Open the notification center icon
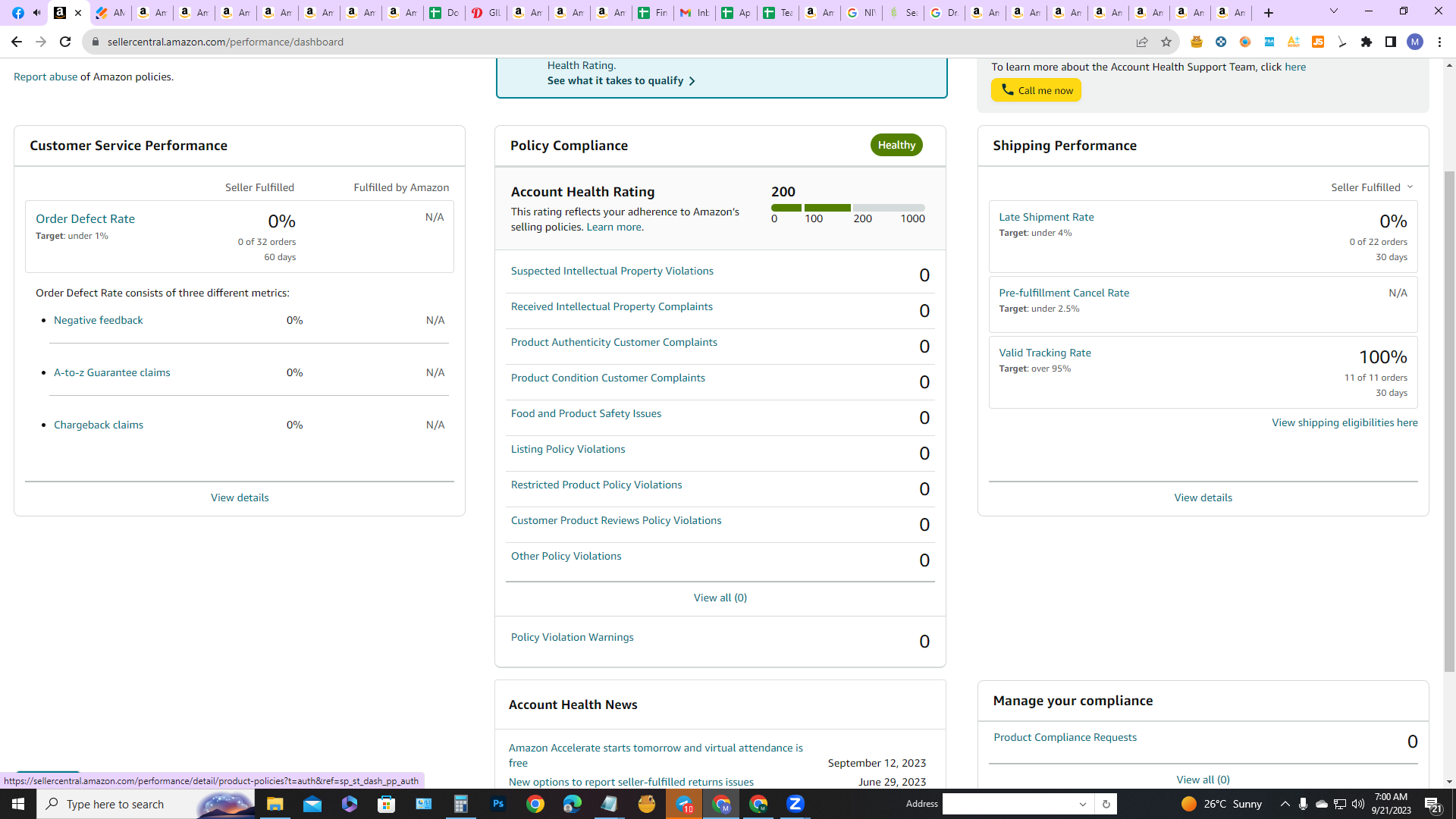1456x819 pixels. [x=1432, y=804]
